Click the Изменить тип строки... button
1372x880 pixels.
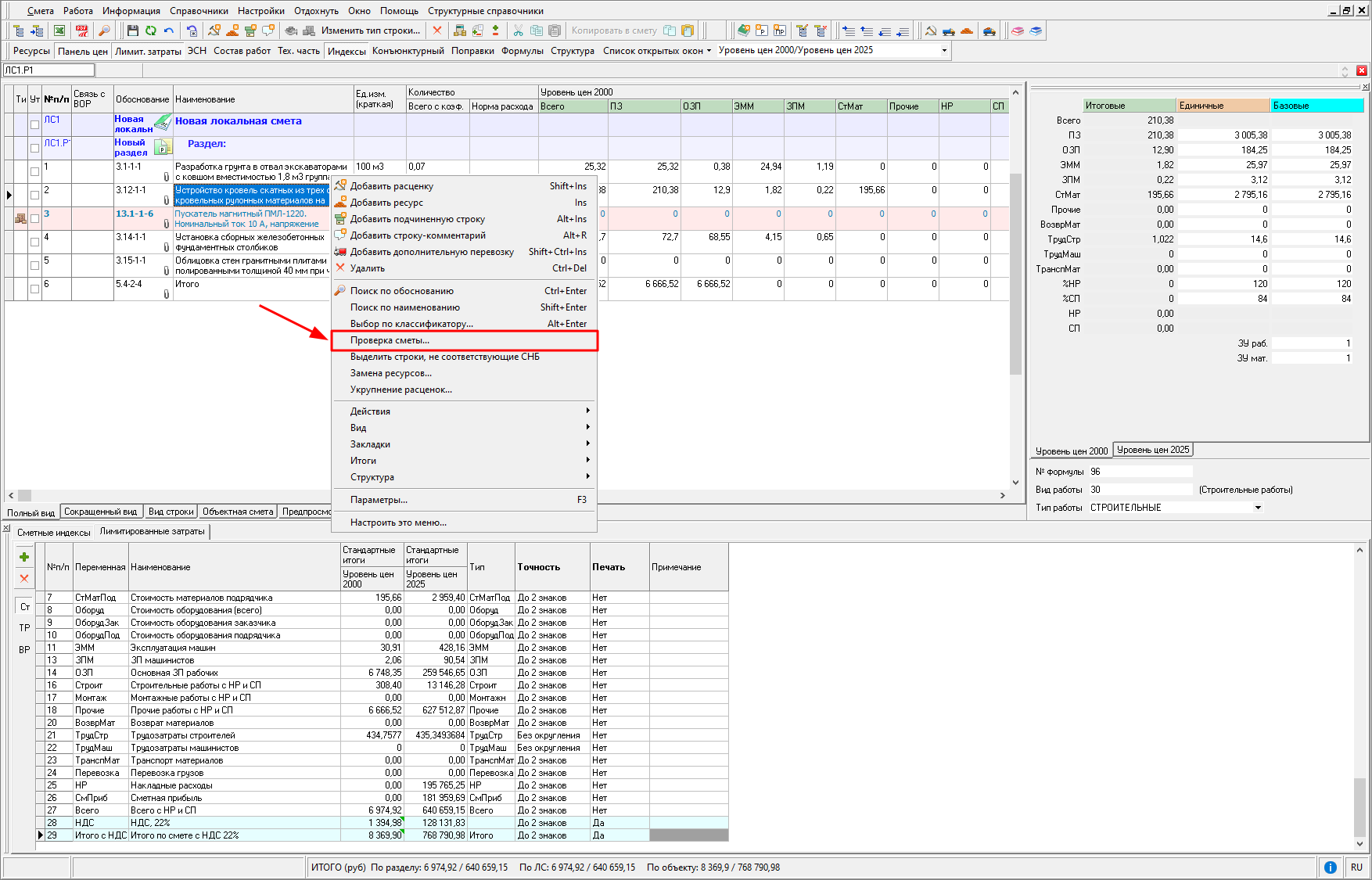click(x=370, y=31)
